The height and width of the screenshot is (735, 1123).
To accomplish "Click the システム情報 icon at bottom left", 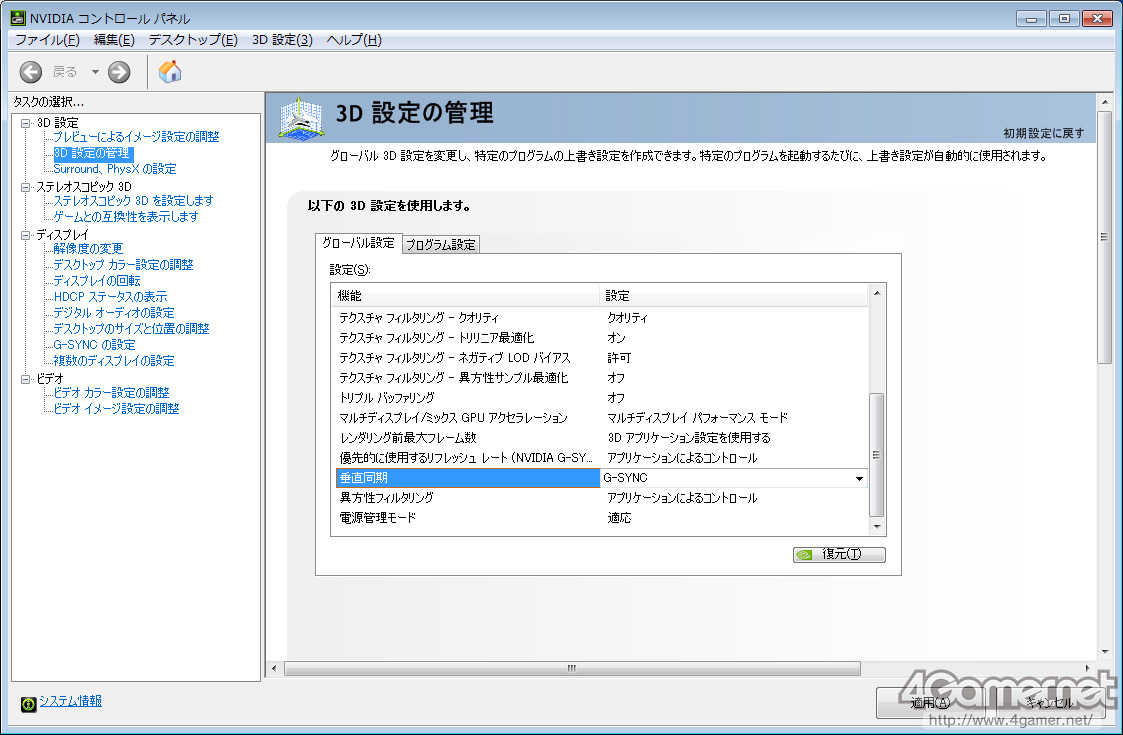I will pyautogui.click(x=28, y=704).
